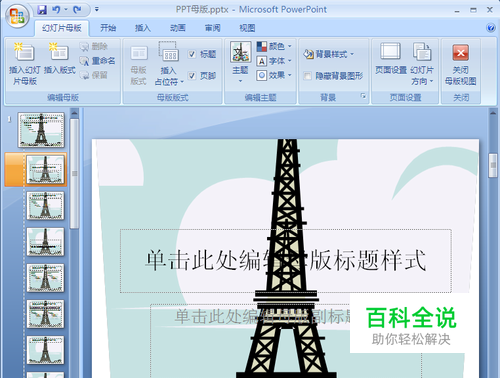Close master view (关闭母版视图)
This screenshot has width=500, height=378.
[x=460, y=64]
